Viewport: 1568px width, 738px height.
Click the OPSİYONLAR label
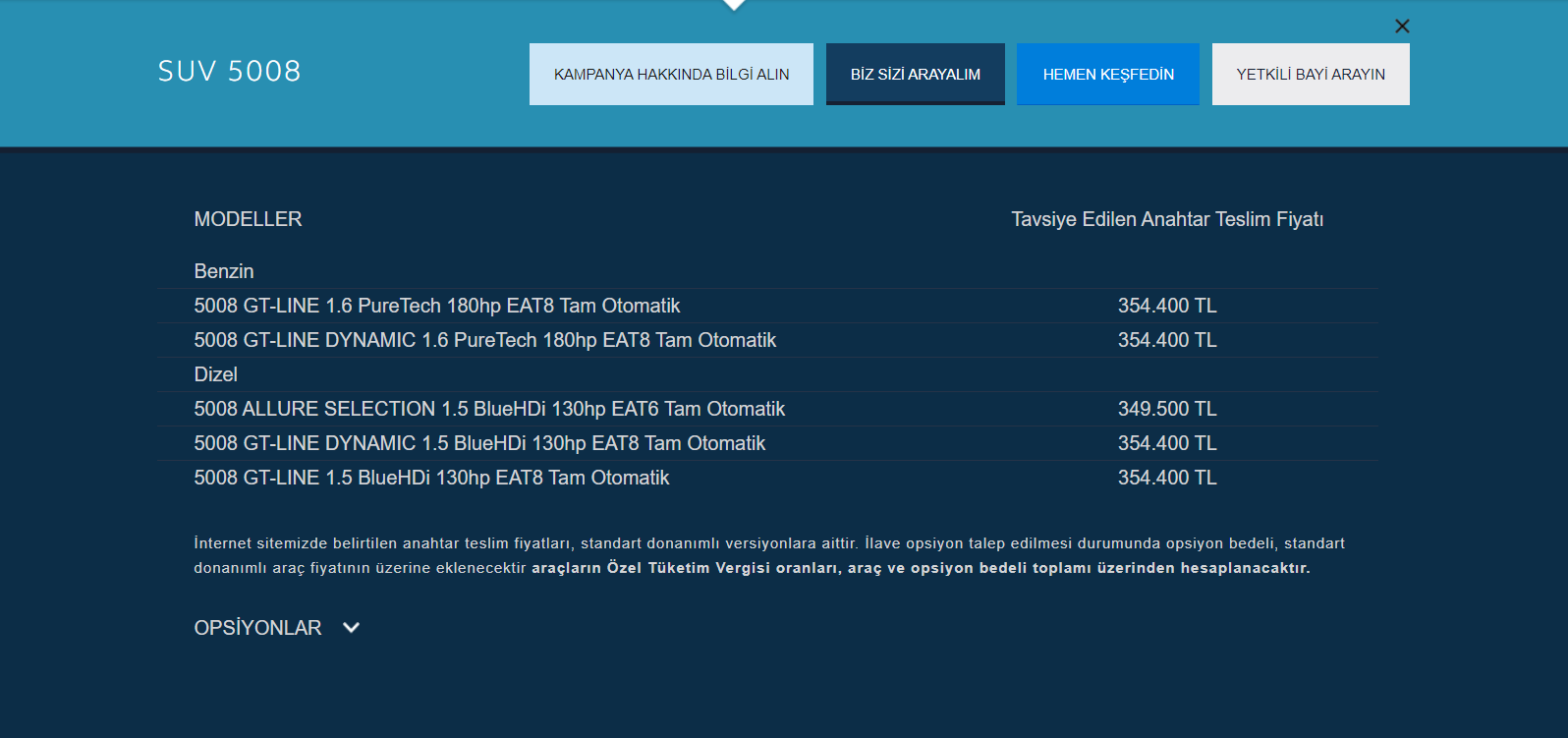pos(257,628)
